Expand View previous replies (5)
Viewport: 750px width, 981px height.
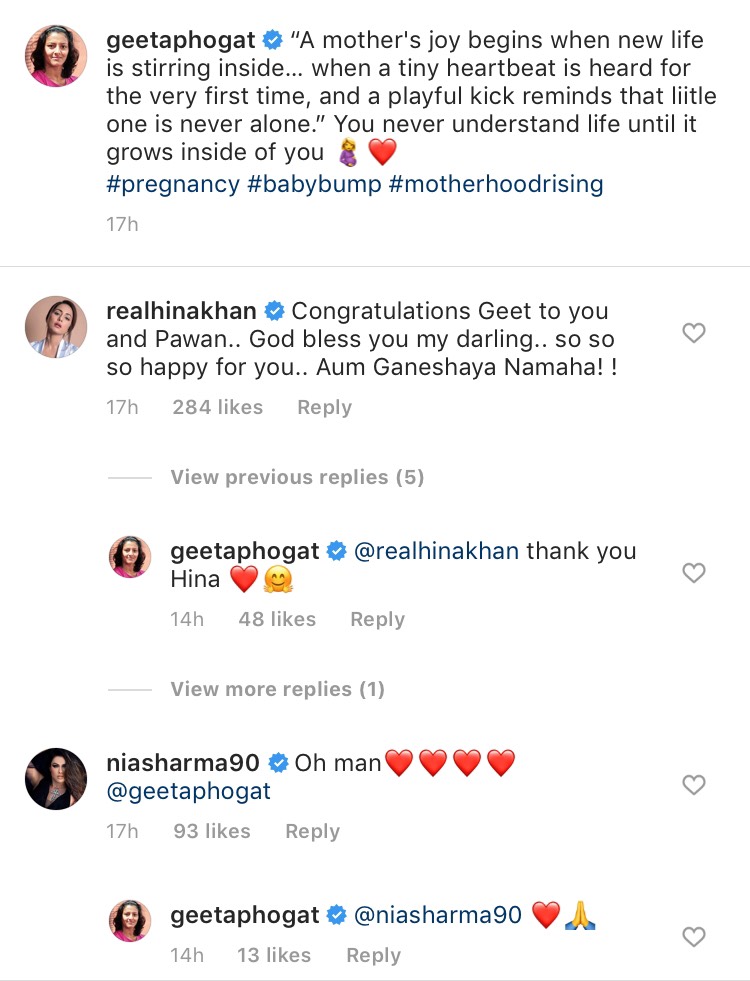tap(297, 477)
